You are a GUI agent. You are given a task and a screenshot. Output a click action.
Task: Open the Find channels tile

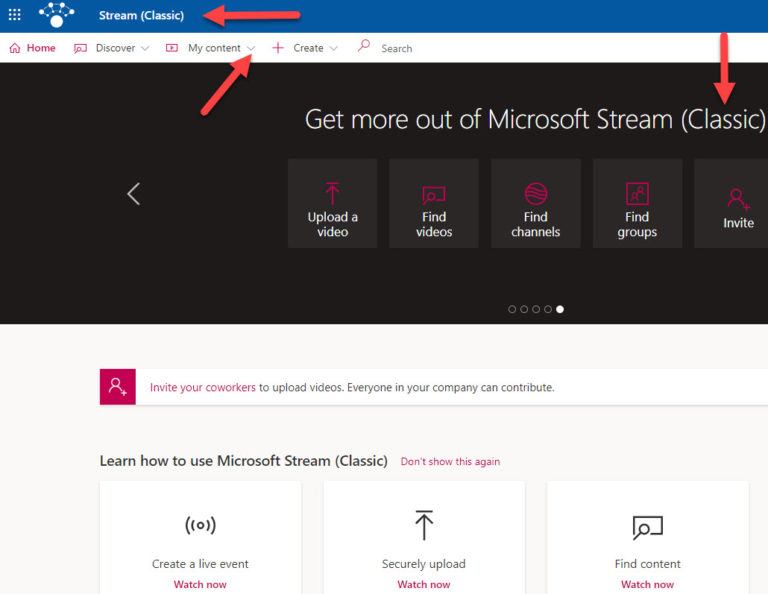coord(536,203)
